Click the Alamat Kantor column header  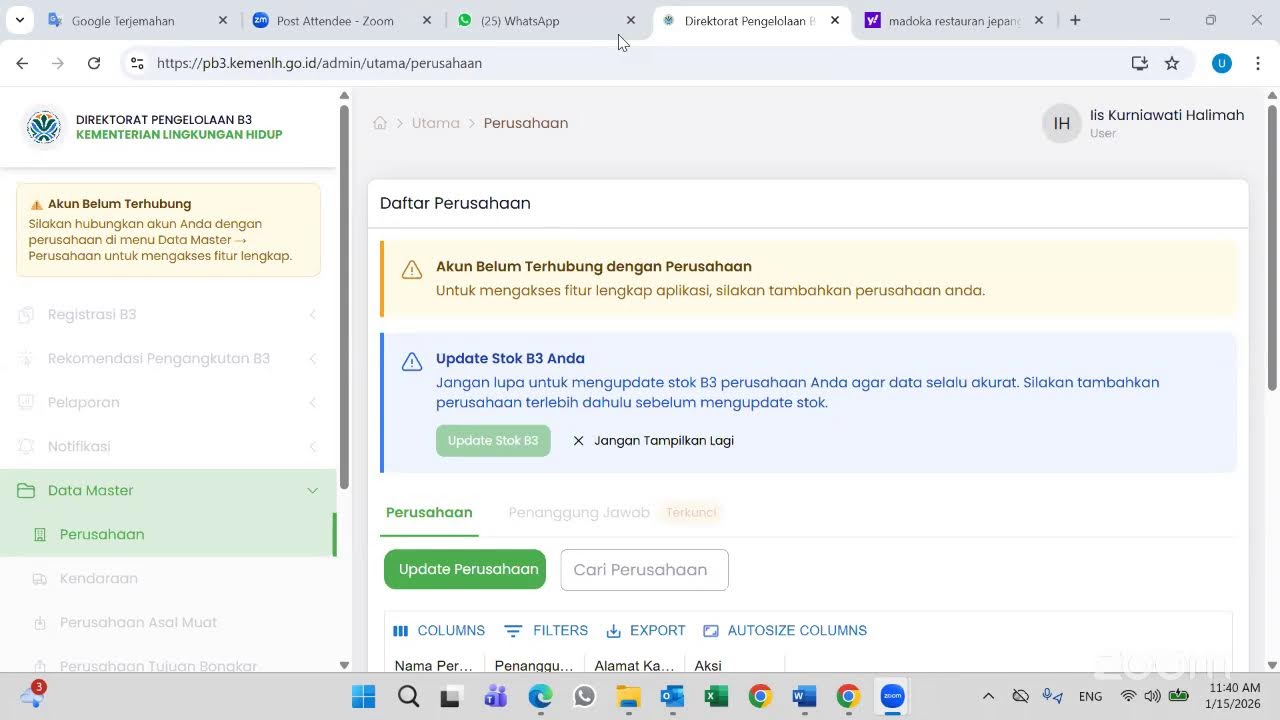coord(634,666)
